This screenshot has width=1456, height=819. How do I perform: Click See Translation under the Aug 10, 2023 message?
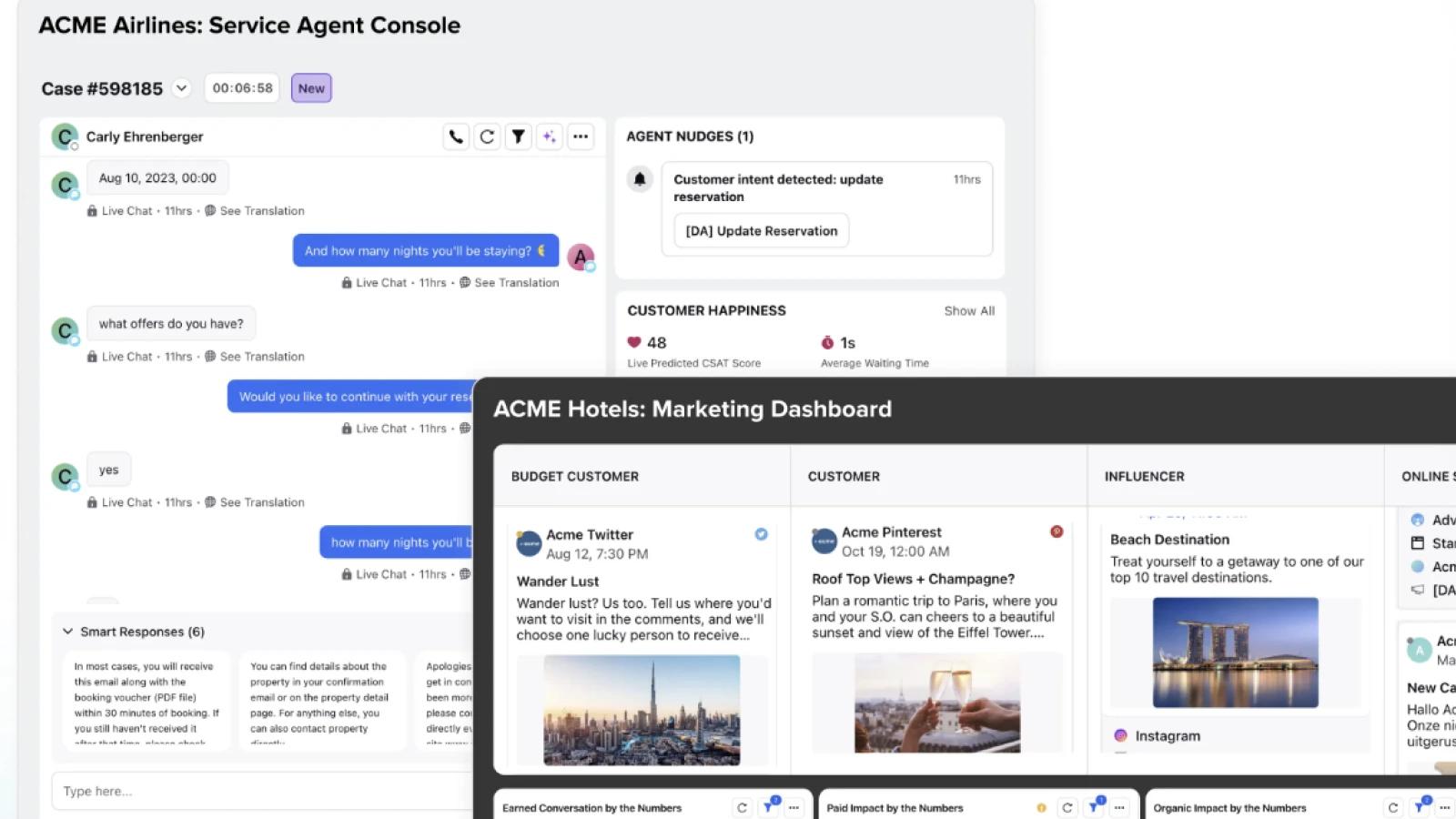click(x=262, y=210)
